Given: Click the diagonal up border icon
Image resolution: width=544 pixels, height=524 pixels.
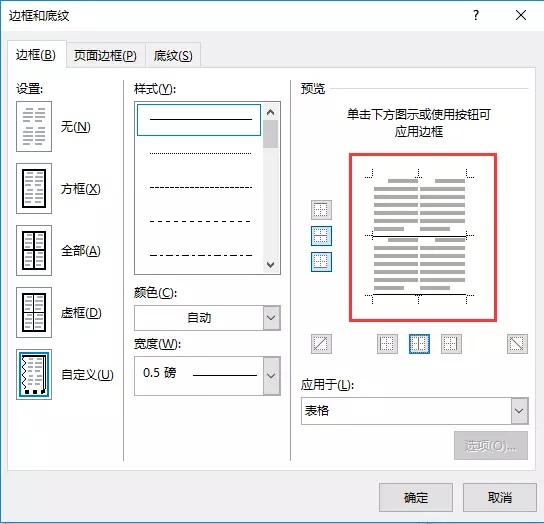Looking at the screenshot, I should point(321,344).
